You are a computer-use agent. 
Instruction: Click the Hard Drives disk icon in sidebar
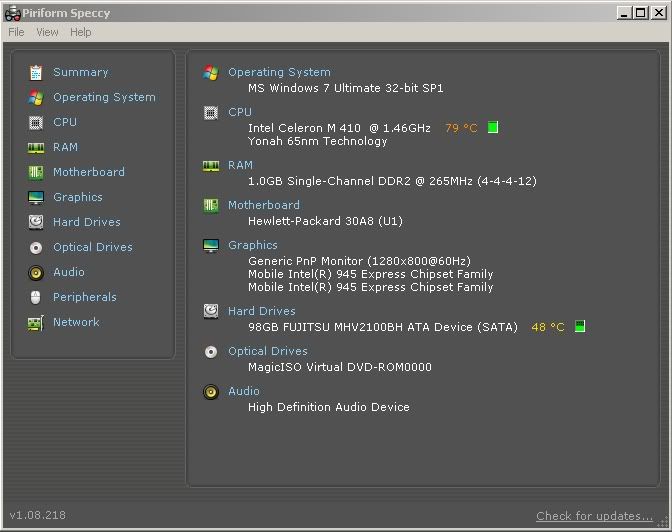(36, 222)
